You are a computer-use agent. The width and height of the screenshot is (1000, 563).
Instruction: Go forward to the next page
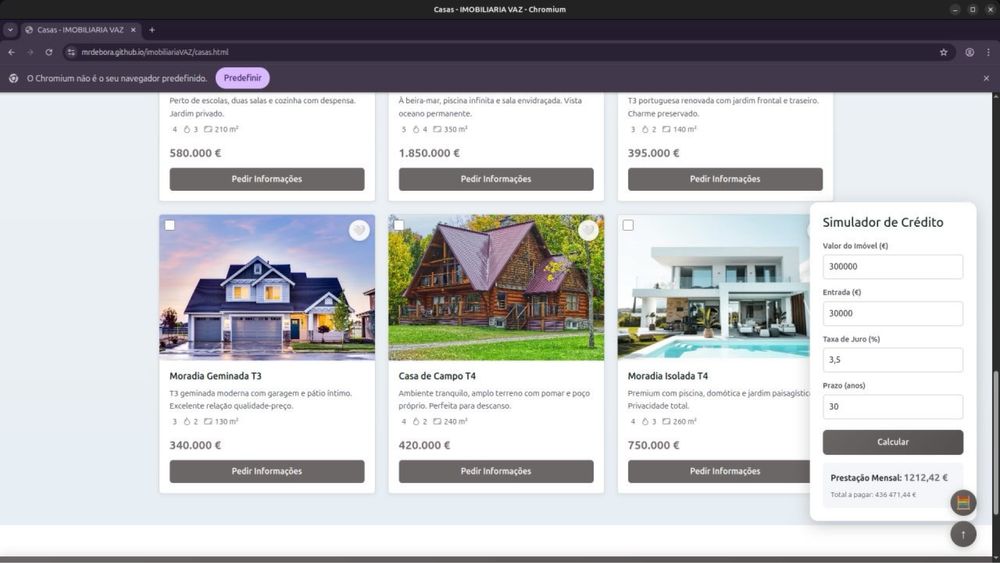pos(30,52)
